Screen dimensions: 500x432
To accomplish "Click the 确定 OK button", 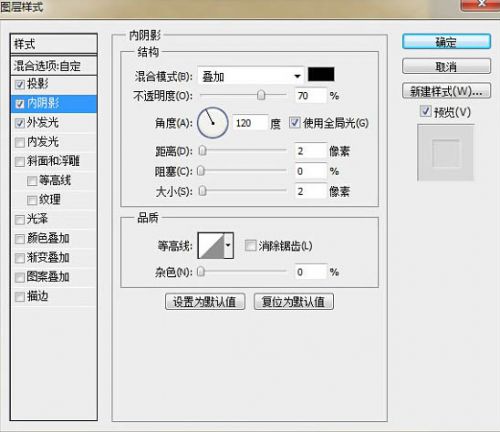I will coord(446,42).
